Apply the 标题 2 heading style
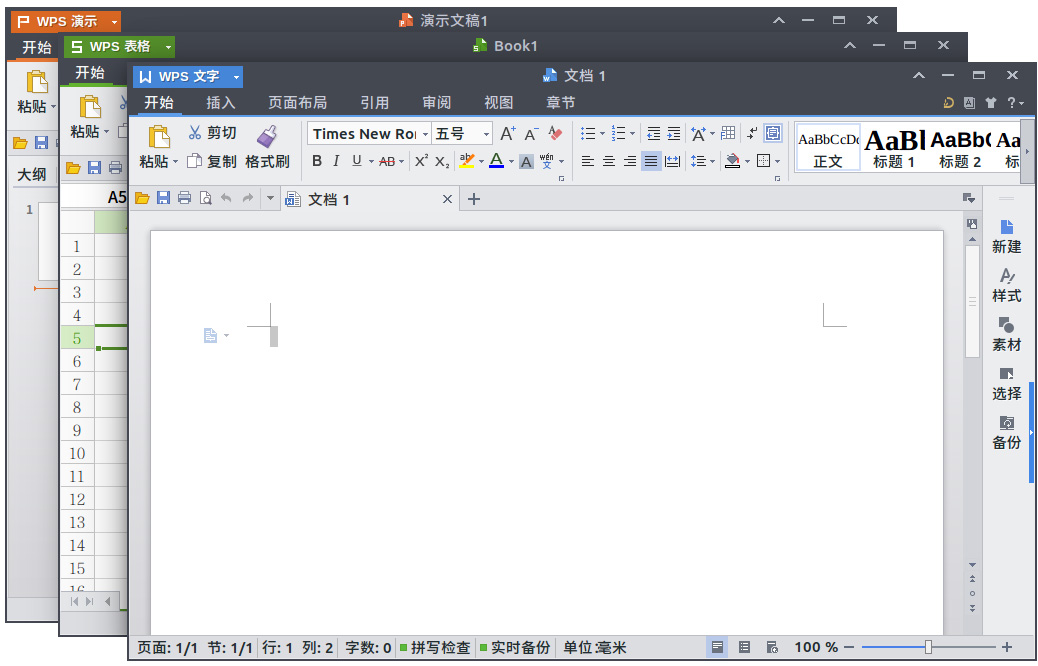The height and width of the screenshot is (666, 1038). (x=959, y=148)
